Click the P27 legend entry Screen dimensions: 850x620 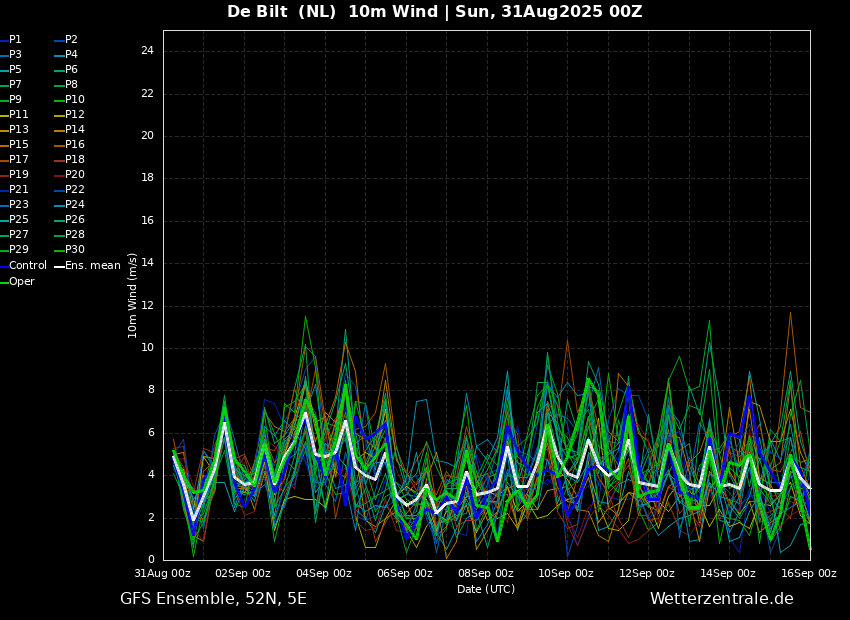(x=18, y=235)
